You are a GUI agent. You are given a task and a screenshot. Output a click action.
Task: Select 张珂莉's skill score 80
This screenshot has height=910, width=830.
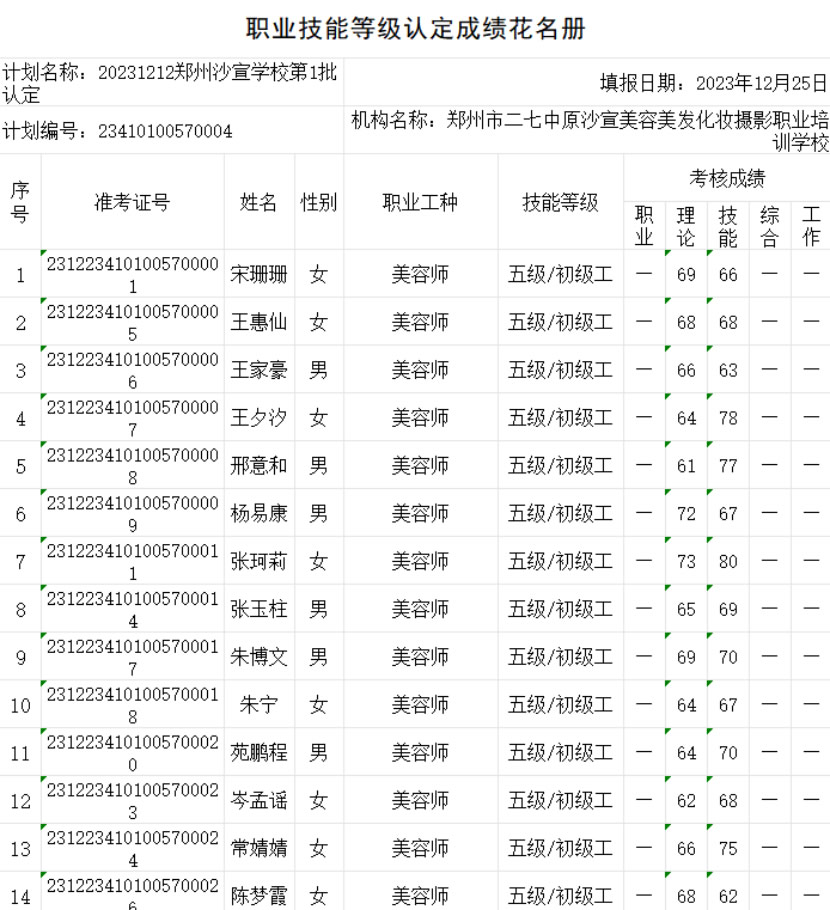[x=728, y=562]
